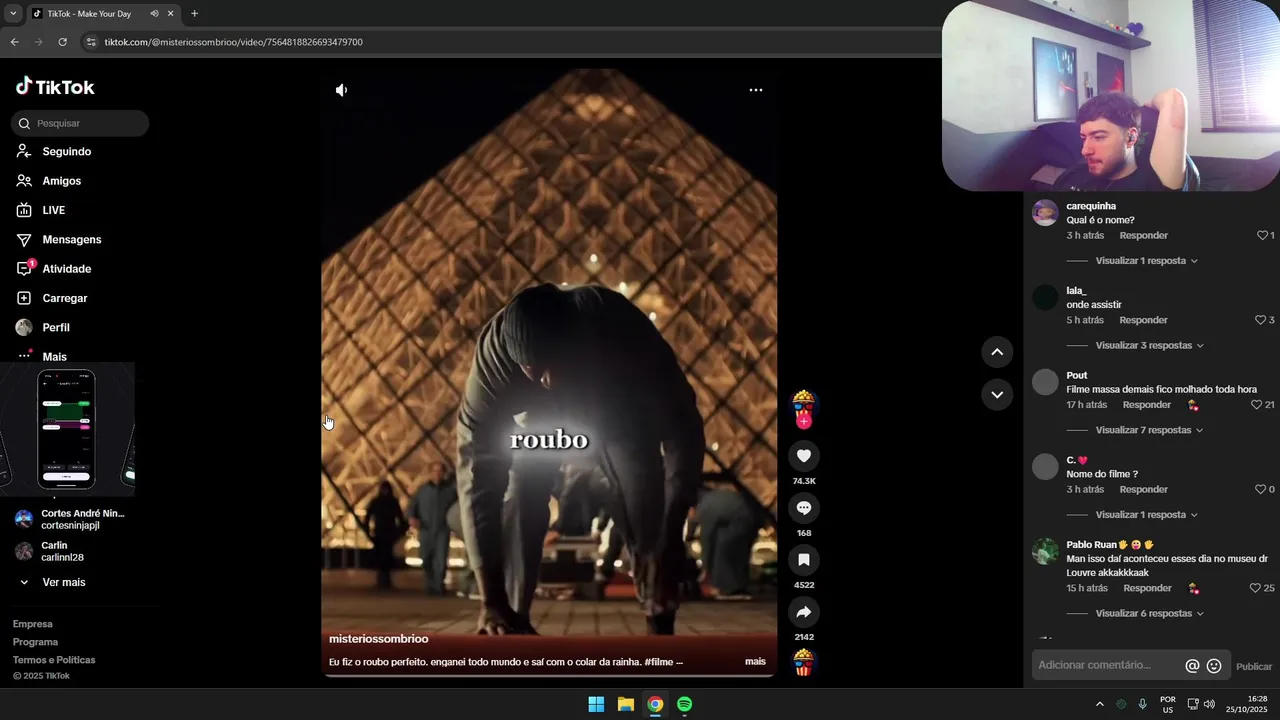Open Seguindo in the sidebar
The height and width of the screenshot is (720, 1280).
pyautogui.click(x=67, y=152)
